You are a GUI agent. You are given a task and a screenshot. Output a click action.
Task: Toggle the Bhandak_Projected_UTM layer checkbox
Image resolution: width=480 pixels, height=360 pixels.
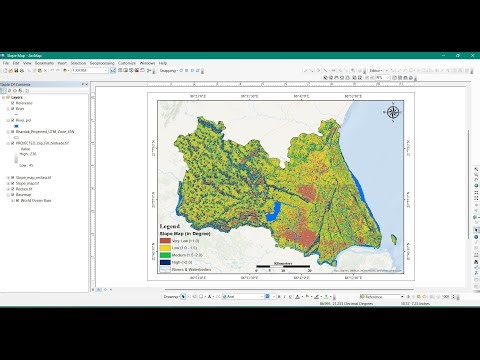click(13, 132)
